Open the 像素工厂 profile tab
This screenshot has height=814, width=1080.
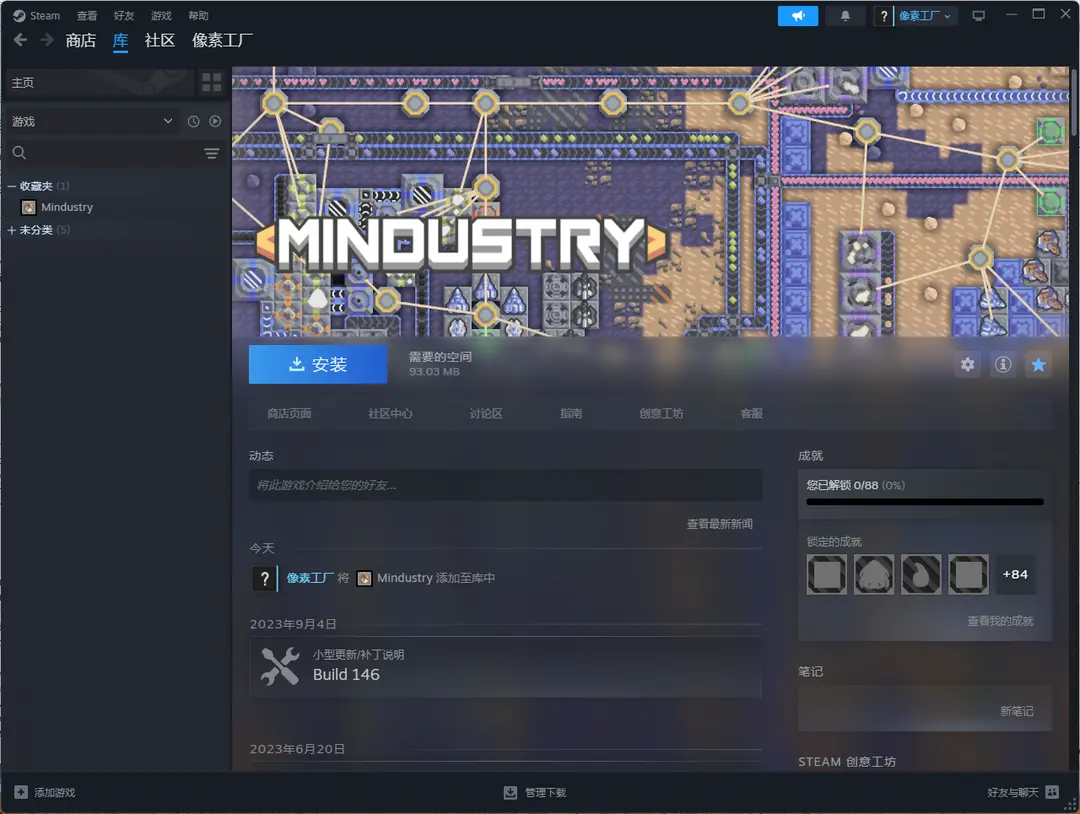[222, 41]
